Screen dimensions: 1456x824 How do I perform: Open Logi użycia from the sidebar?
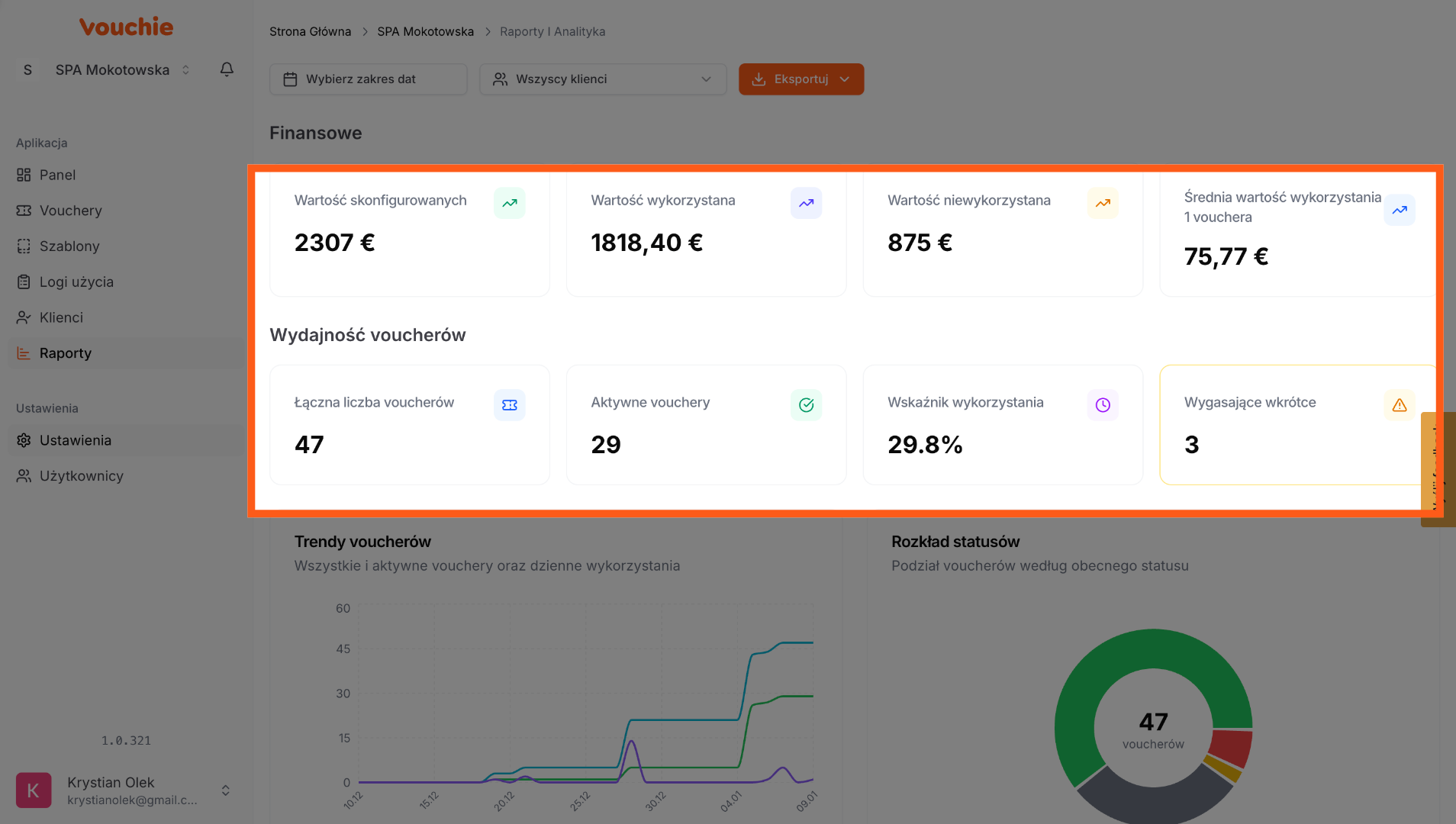coord(76,282)
